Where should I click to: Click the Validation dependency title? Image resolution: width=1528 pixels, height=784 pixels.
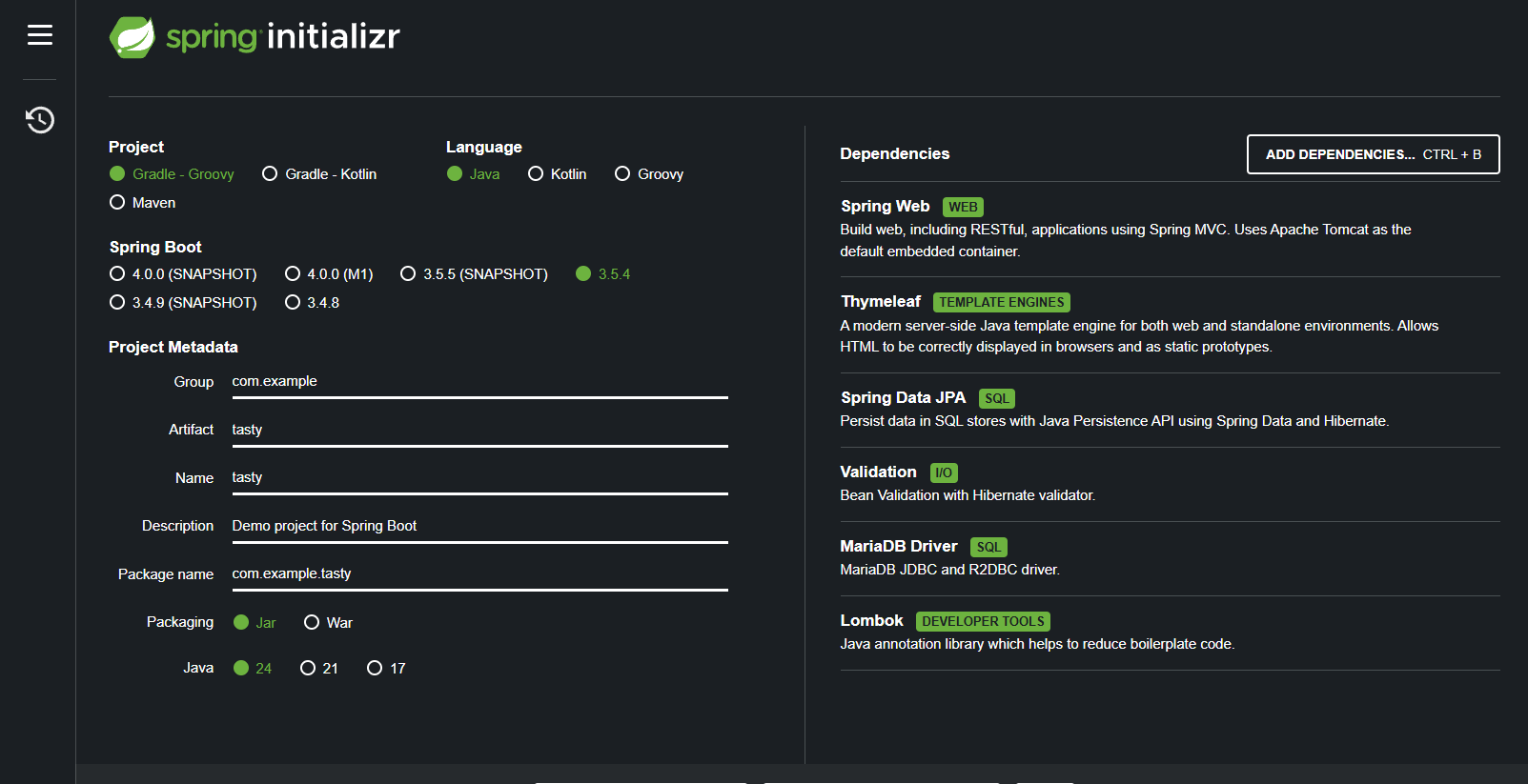pyautogui.click(x=878, y=472)
